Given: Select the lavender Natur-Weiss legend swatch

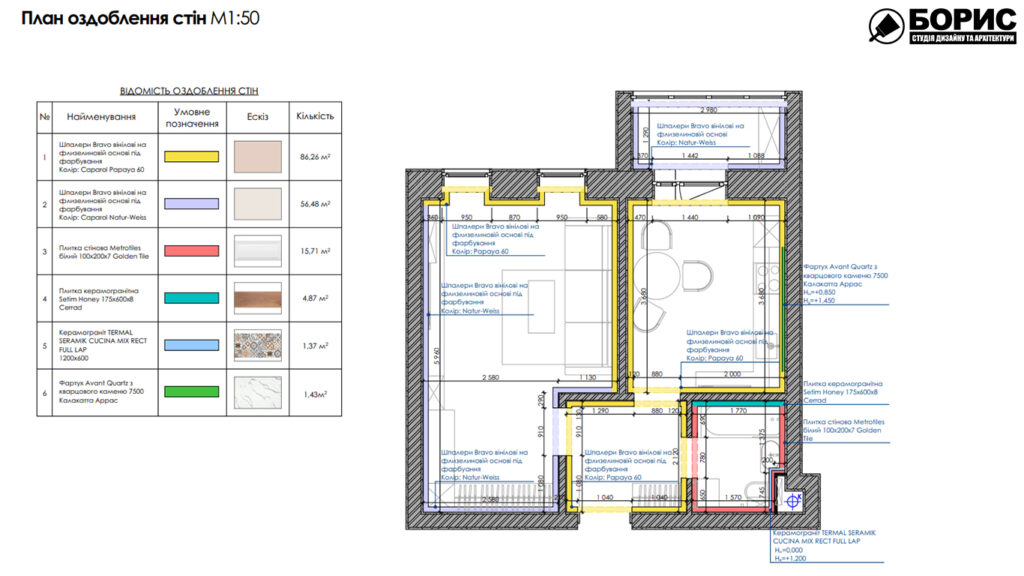Looking at the screenshot, I should (x=190, y=204).
